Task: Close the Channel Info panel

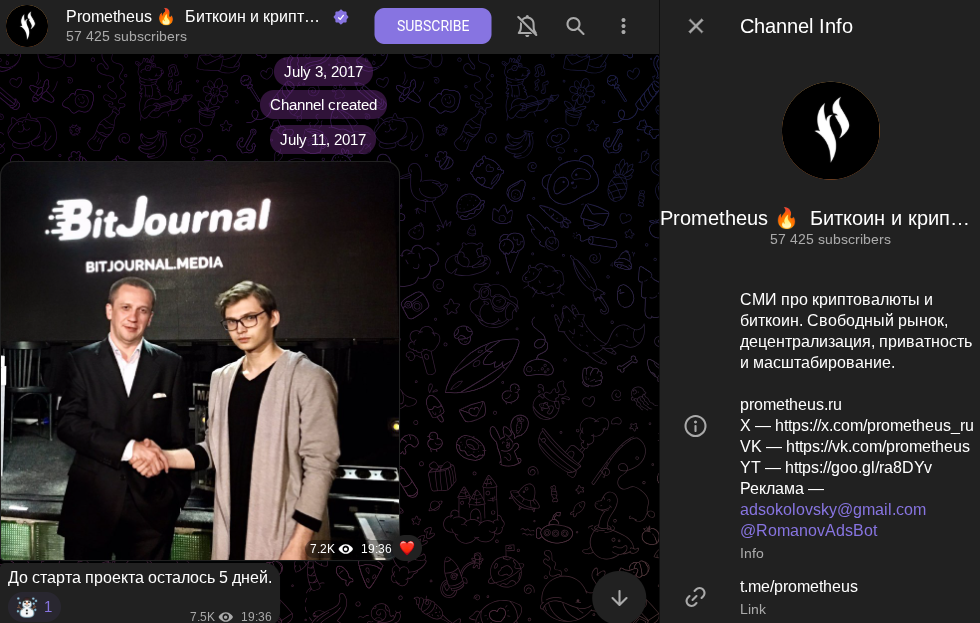Action: [x=696, y=26]
